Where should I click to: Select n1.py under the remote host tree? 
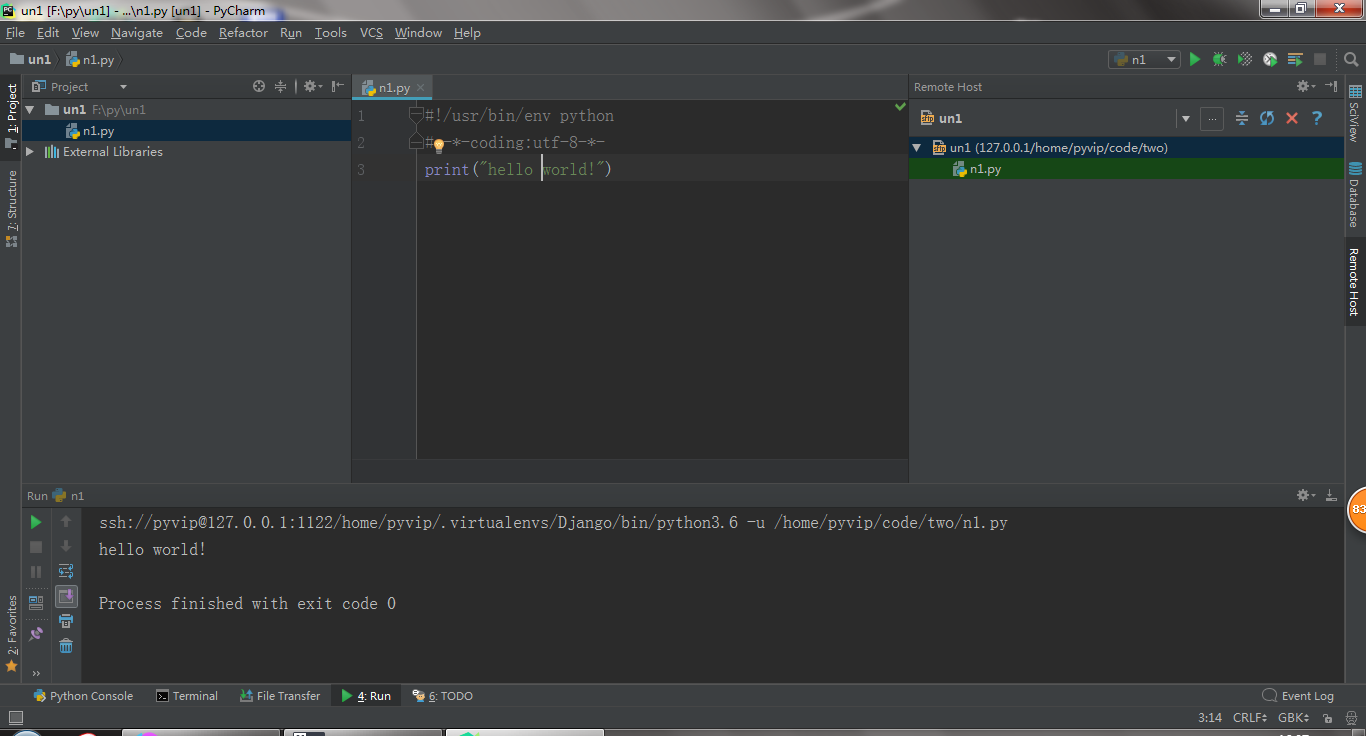pos(984,169)
